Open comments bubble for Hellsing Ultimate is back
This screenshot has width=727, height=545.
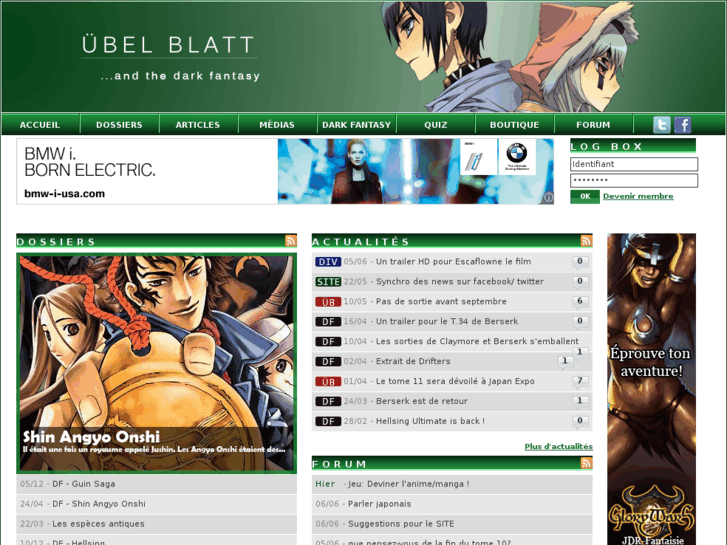[x=580, y=422]
